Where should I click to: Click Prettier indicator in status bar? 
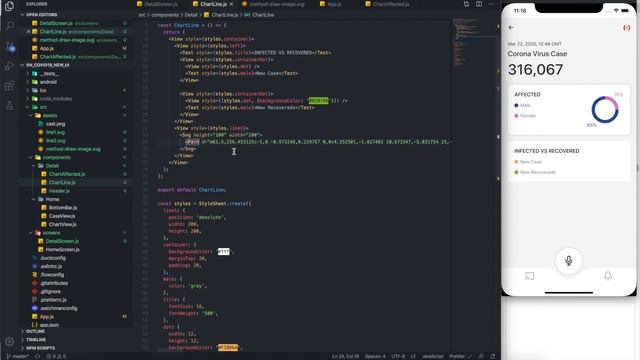tap(460, 356)
